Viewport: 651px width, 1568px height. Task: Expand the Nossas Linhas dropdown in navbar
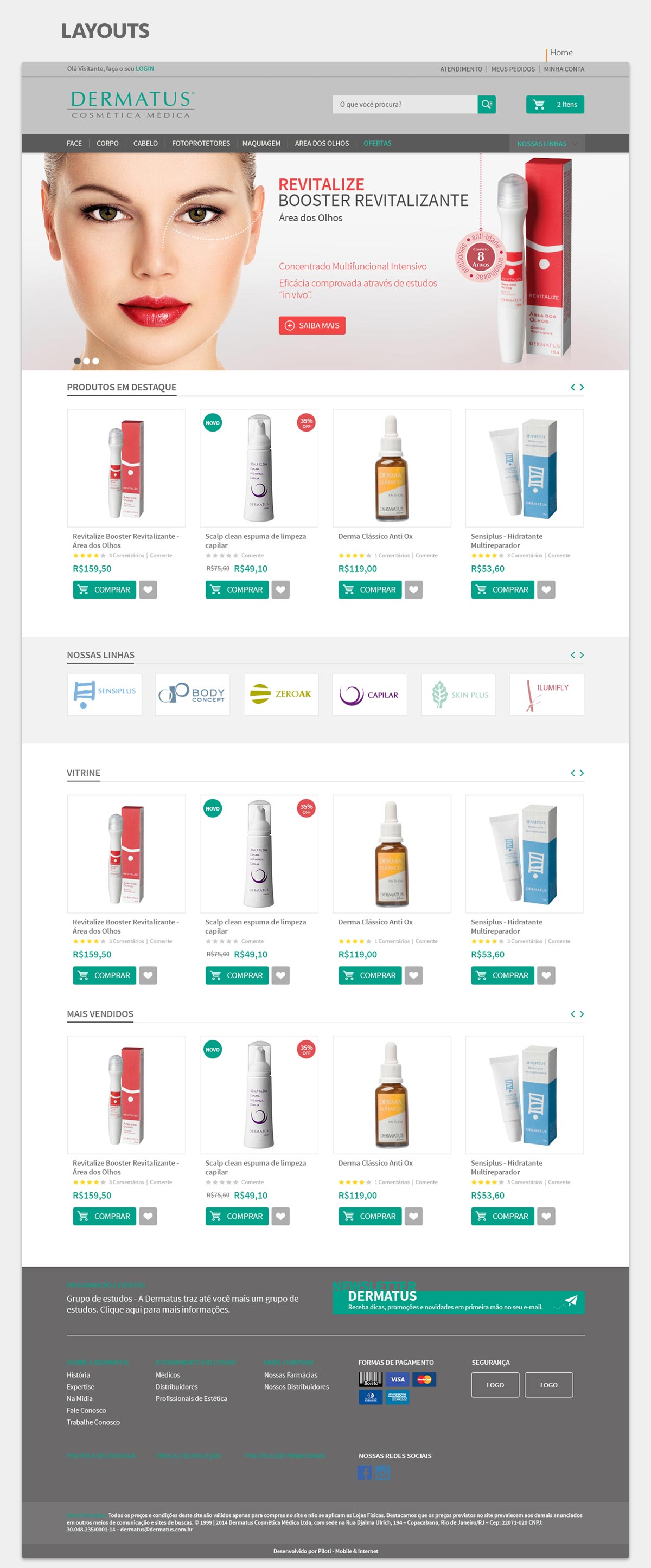tap(546, 144)
